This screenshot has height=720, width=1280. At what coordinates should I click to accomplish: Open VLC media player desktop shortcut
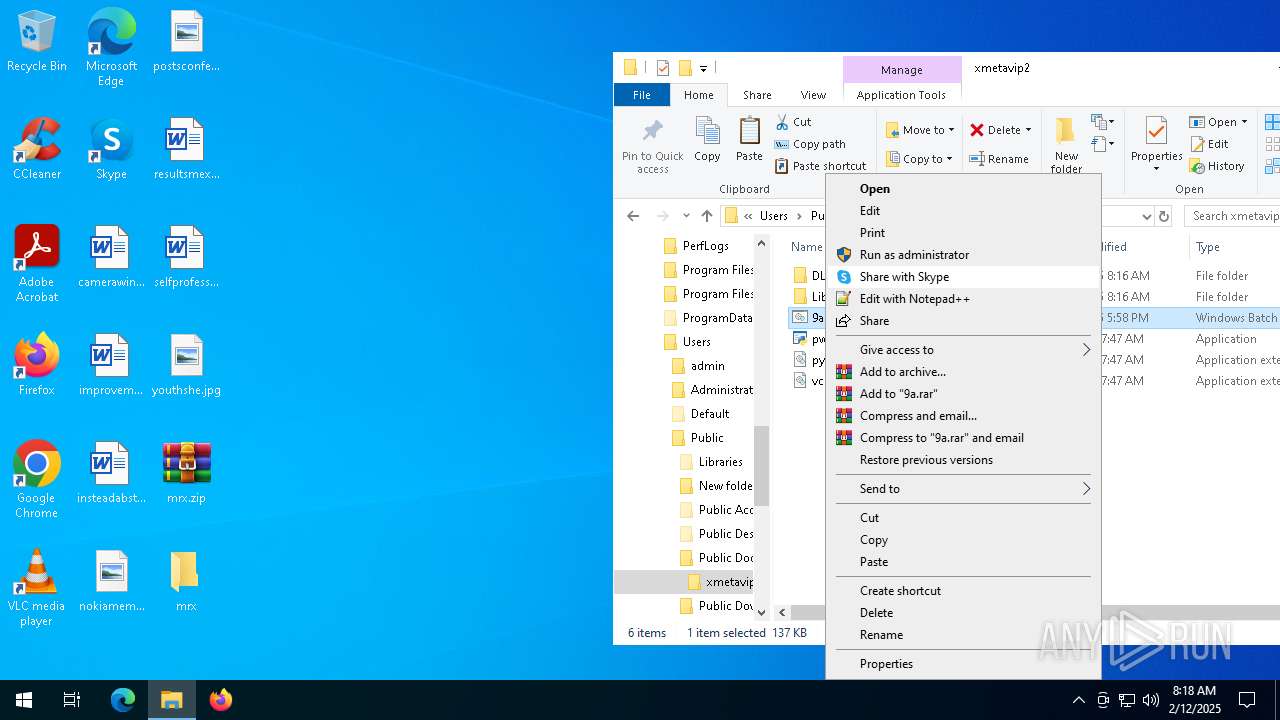click(x=37, y=588)
